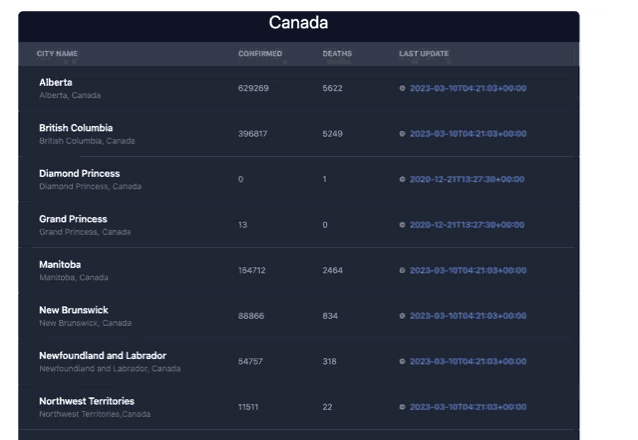Click the clock icon in the Manitoba row

[402, 271]
